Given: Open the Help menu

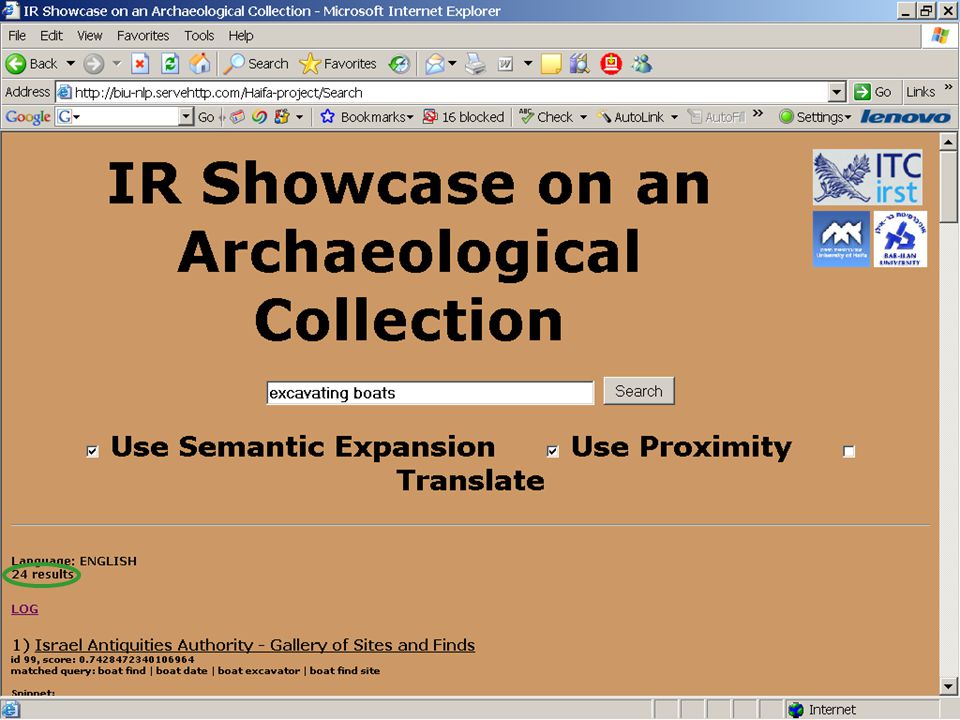Looking at the screenshot, I should pos(241,36).
